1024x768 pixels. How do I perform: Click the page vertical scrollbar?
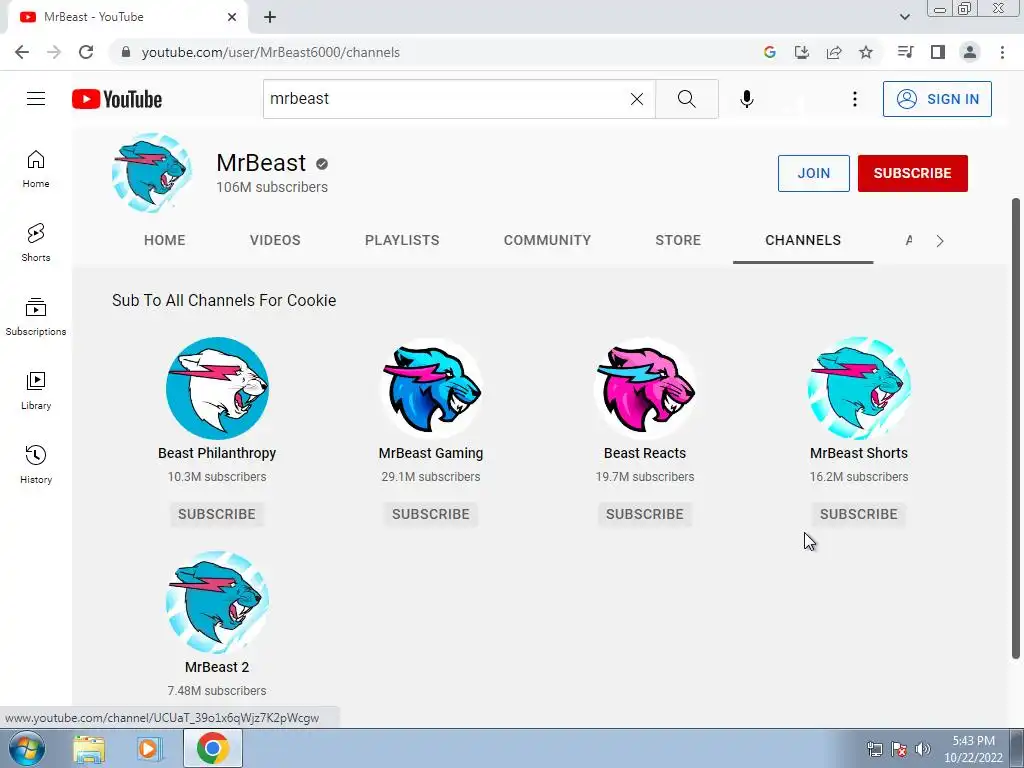[1016, 428]
